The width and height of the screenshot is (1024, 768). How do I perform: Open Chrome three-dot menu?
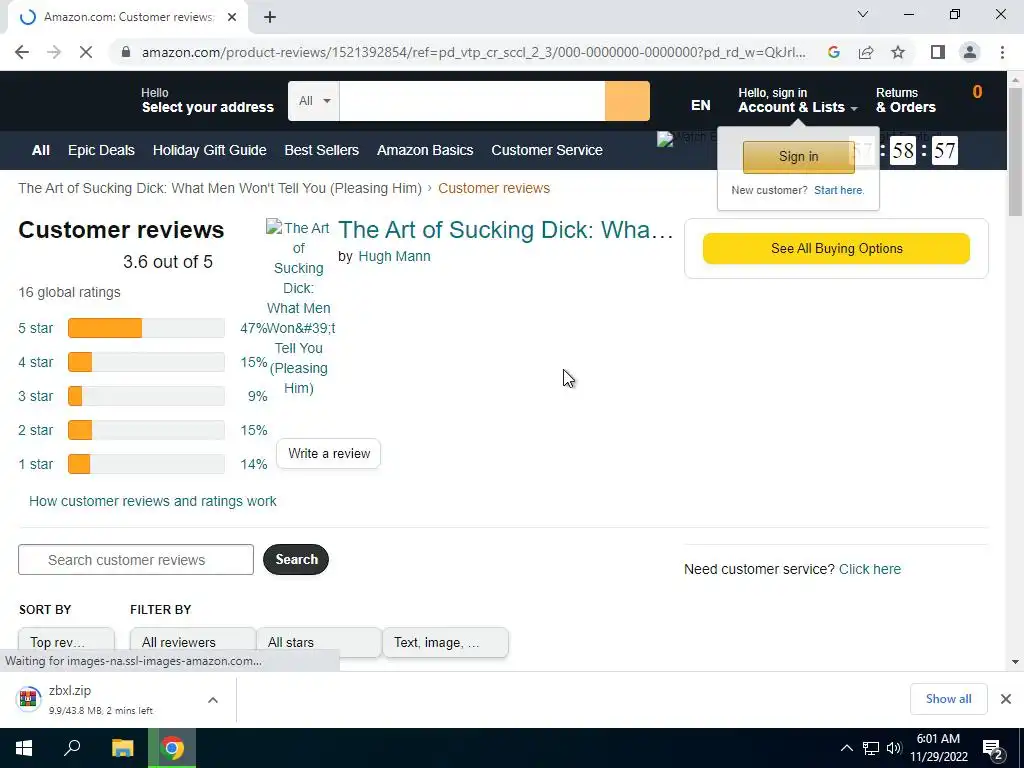tap(1002, 52)
